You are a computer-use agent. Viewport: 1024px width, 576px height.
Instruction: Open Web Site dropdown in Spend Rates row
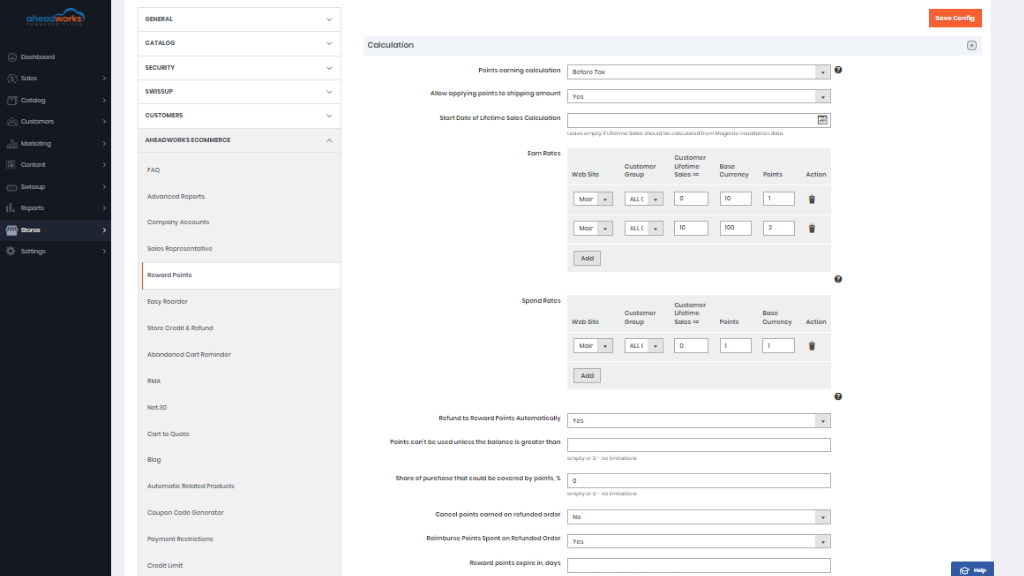click(593, 345)
